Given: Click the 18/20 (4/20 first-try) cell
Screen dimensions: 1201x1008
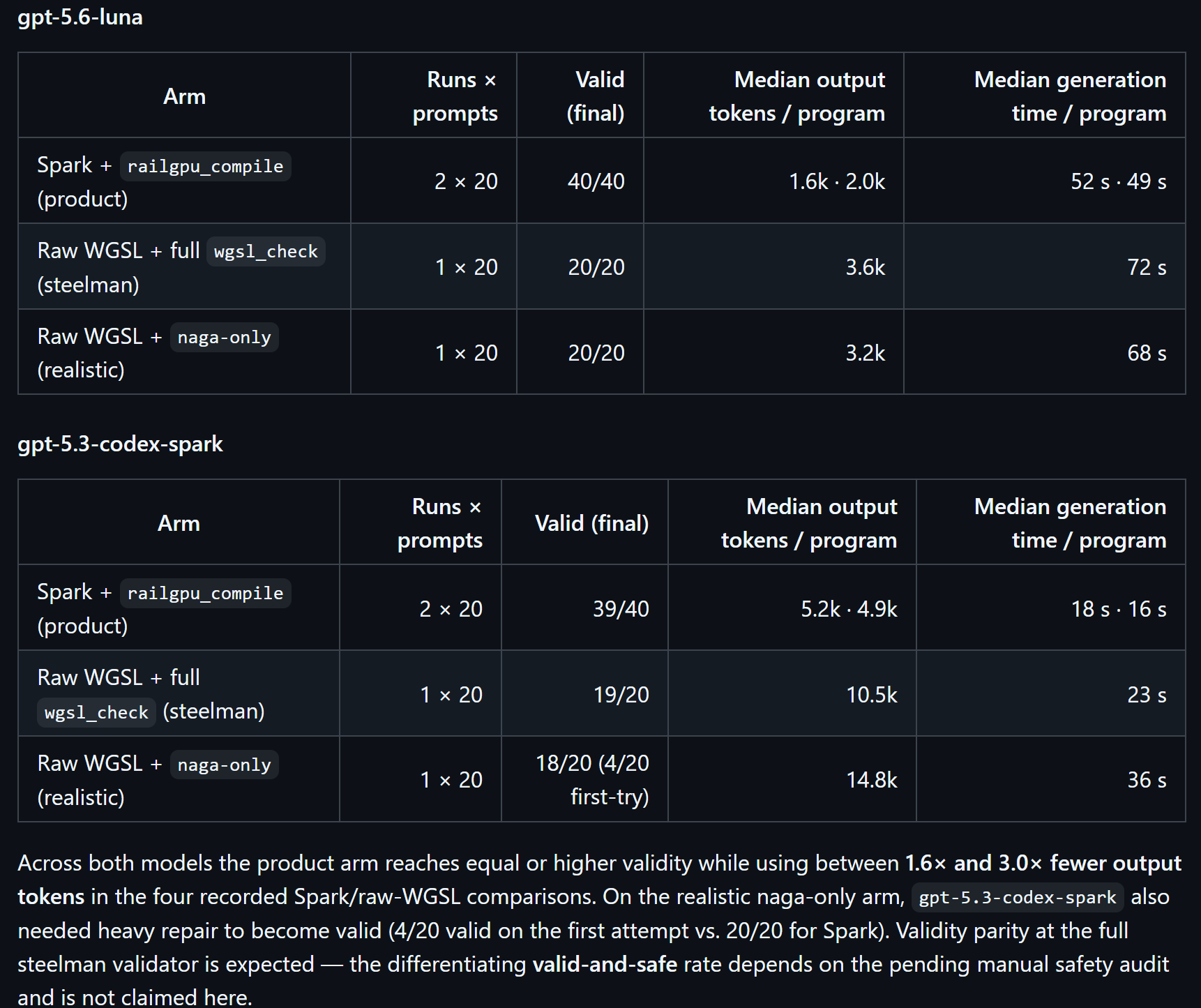Looking at the screenshot, I should [584, 779].
